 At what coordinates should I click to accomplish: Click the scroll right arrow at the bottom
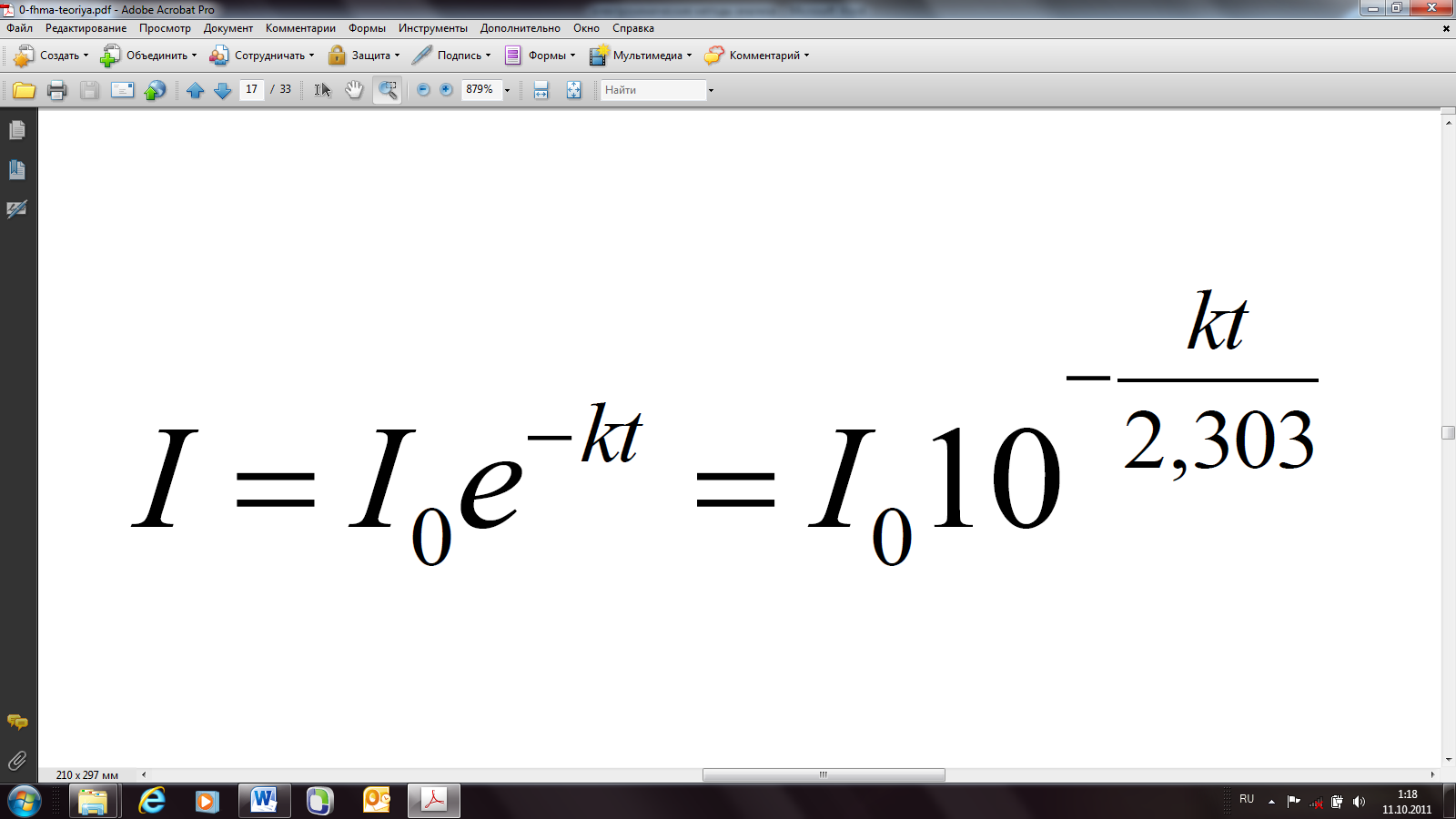[x=1432, y=775]
